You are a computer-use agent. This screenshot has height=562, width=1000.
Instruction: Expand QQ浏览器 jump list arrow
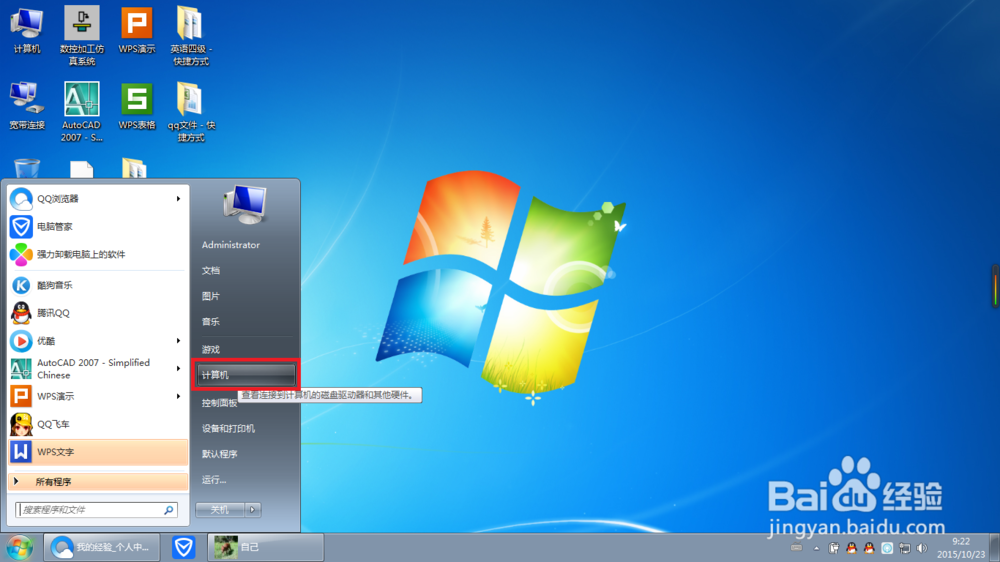179,199
